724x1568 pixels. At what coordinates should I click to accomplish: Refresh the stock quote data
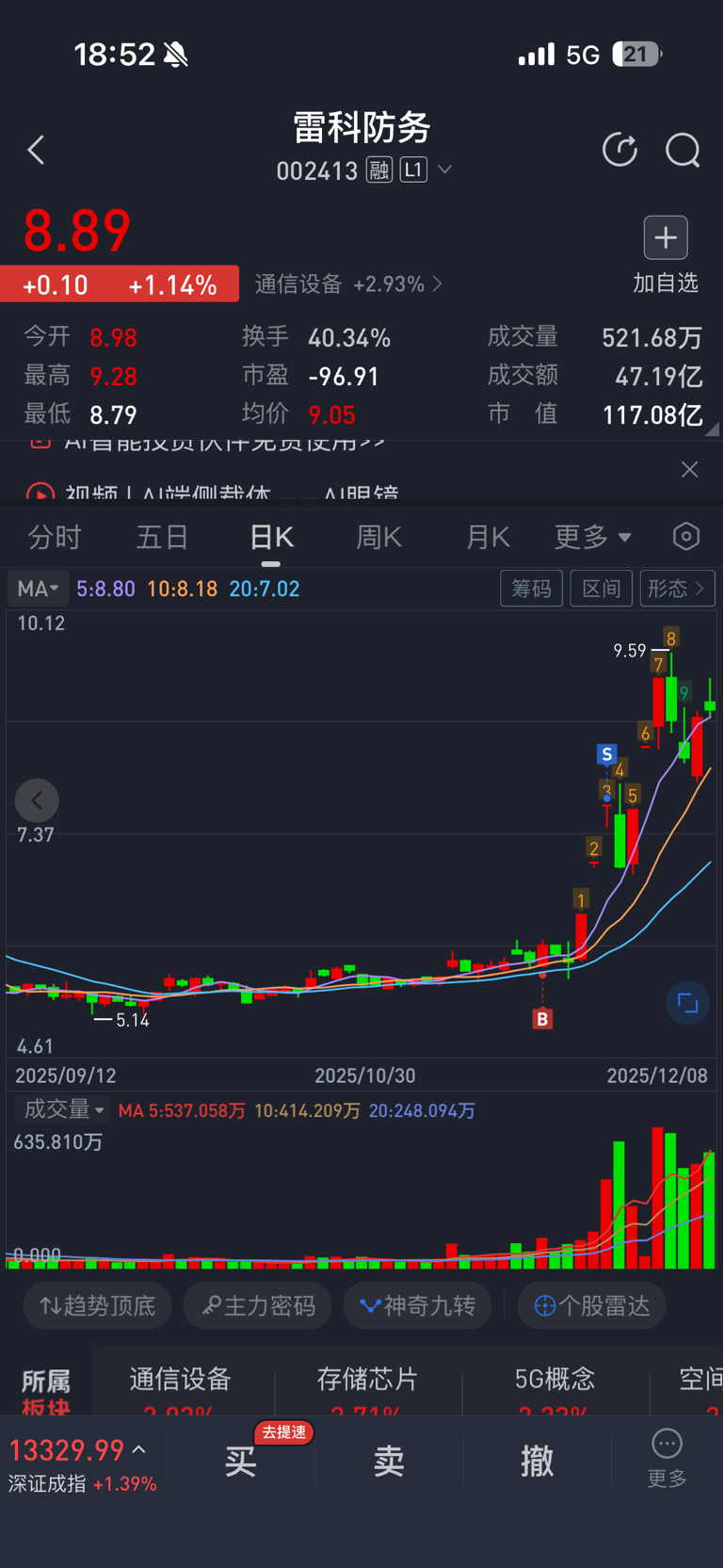coord(619,150)
